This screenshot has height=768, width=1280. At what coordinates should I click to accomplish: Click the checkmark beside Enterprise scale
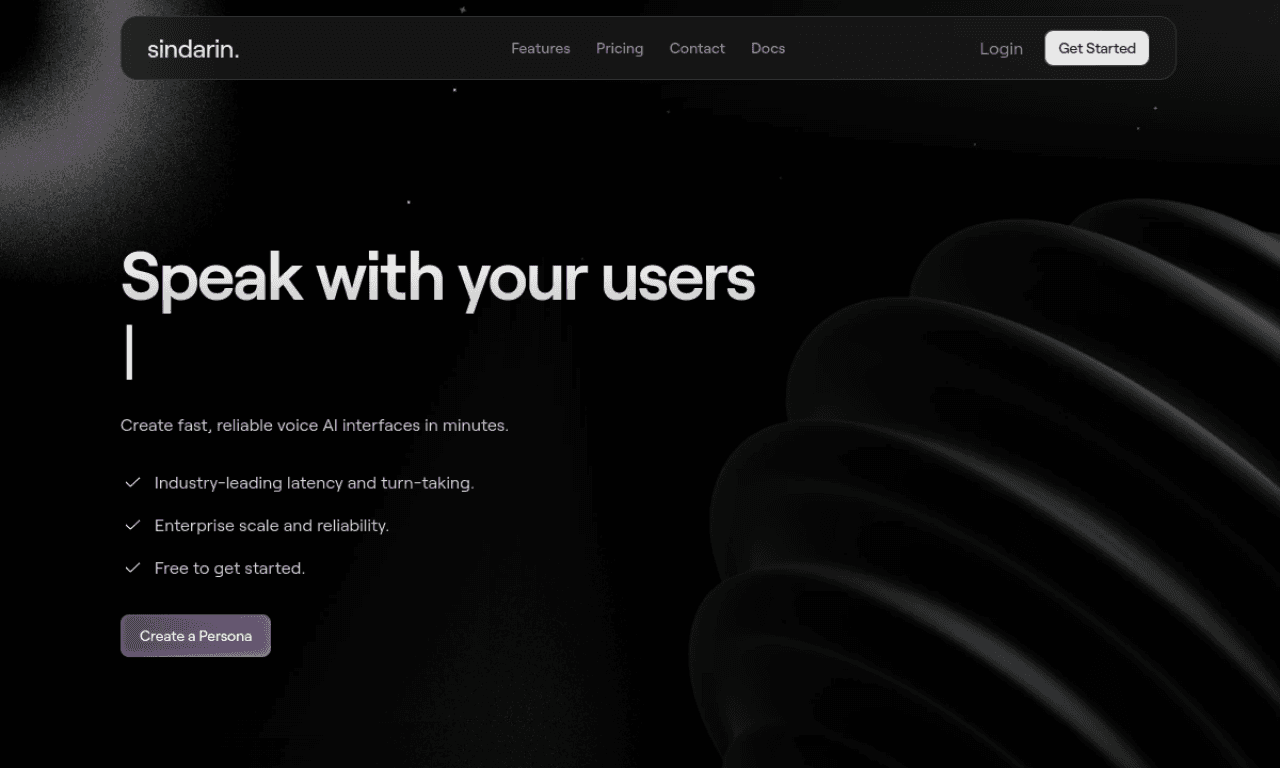click(x=132, y=525)
